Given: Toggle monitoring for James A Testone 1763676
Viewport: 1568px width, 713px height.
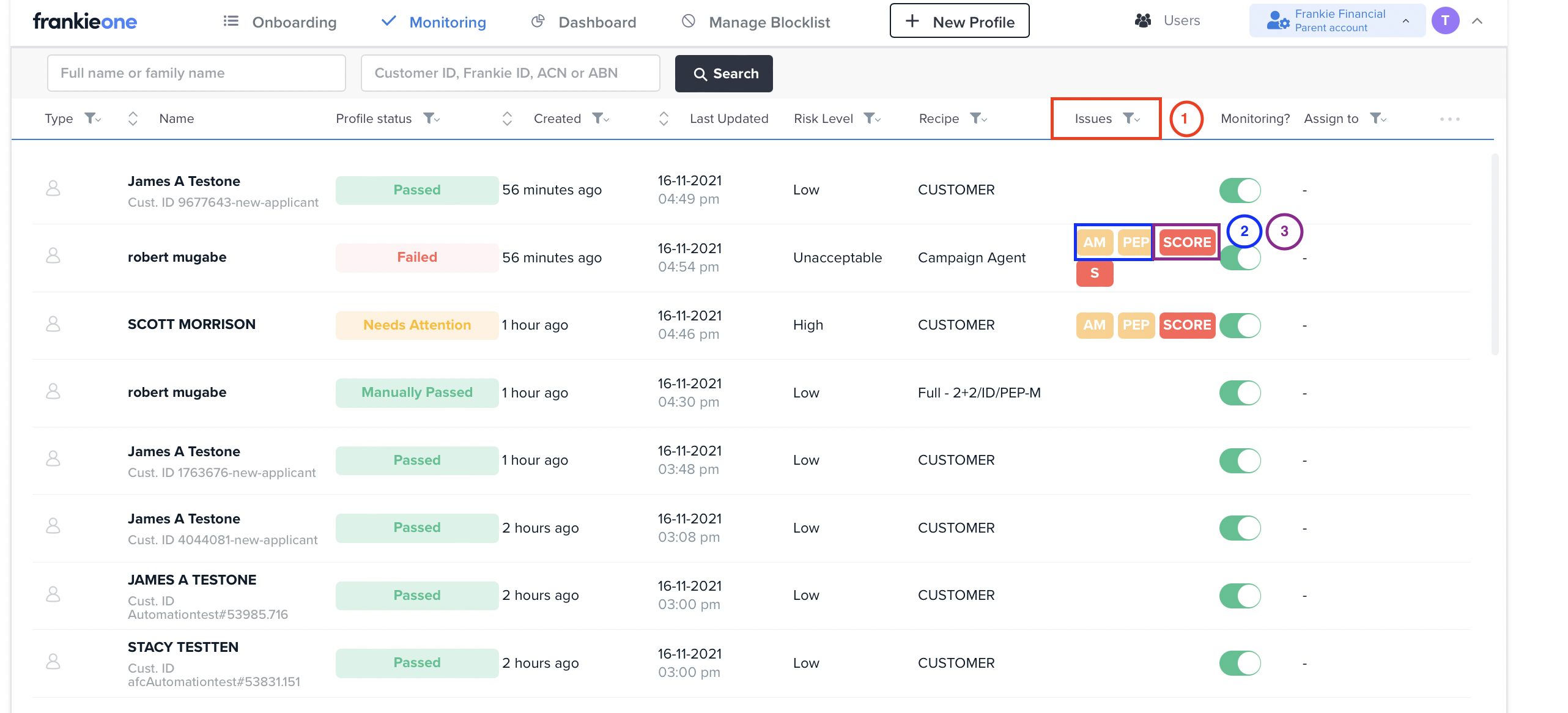Looking at the screenshot, I should click(1240, 460).
